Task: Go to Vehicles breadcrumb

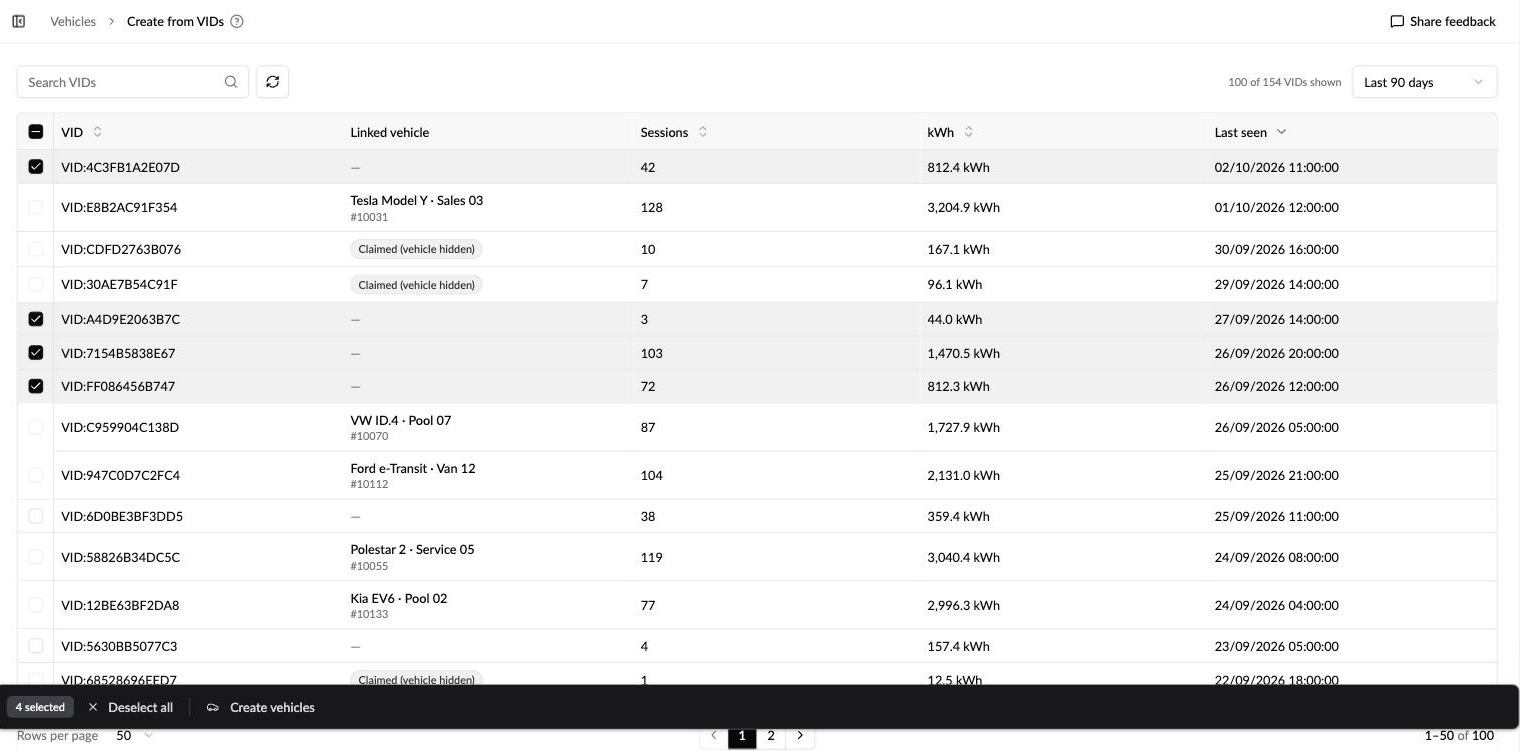Action: tap(73, 21)
